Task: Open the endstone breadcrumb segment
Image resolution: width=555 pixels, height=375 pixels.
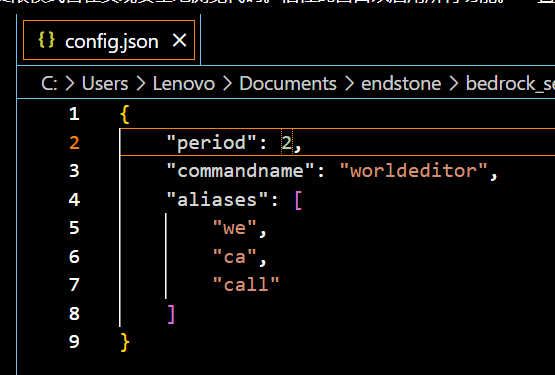Action: click(x=401, y=84)
